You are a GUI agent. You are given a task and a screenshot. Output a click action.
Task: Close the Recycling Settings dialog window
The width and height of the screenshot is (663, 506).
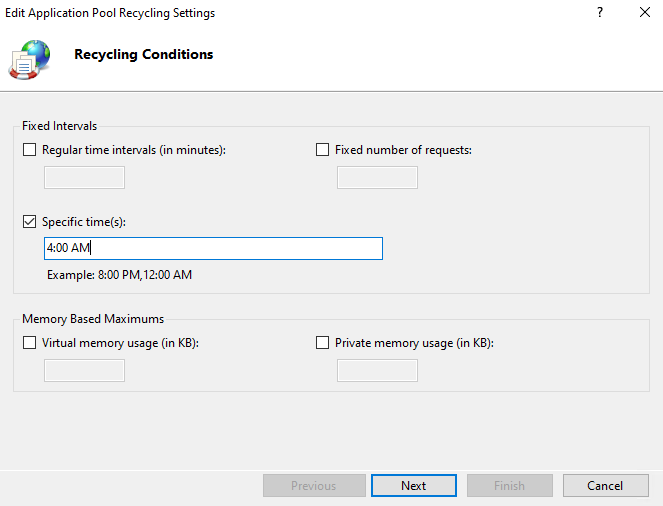tap(645, 13)
